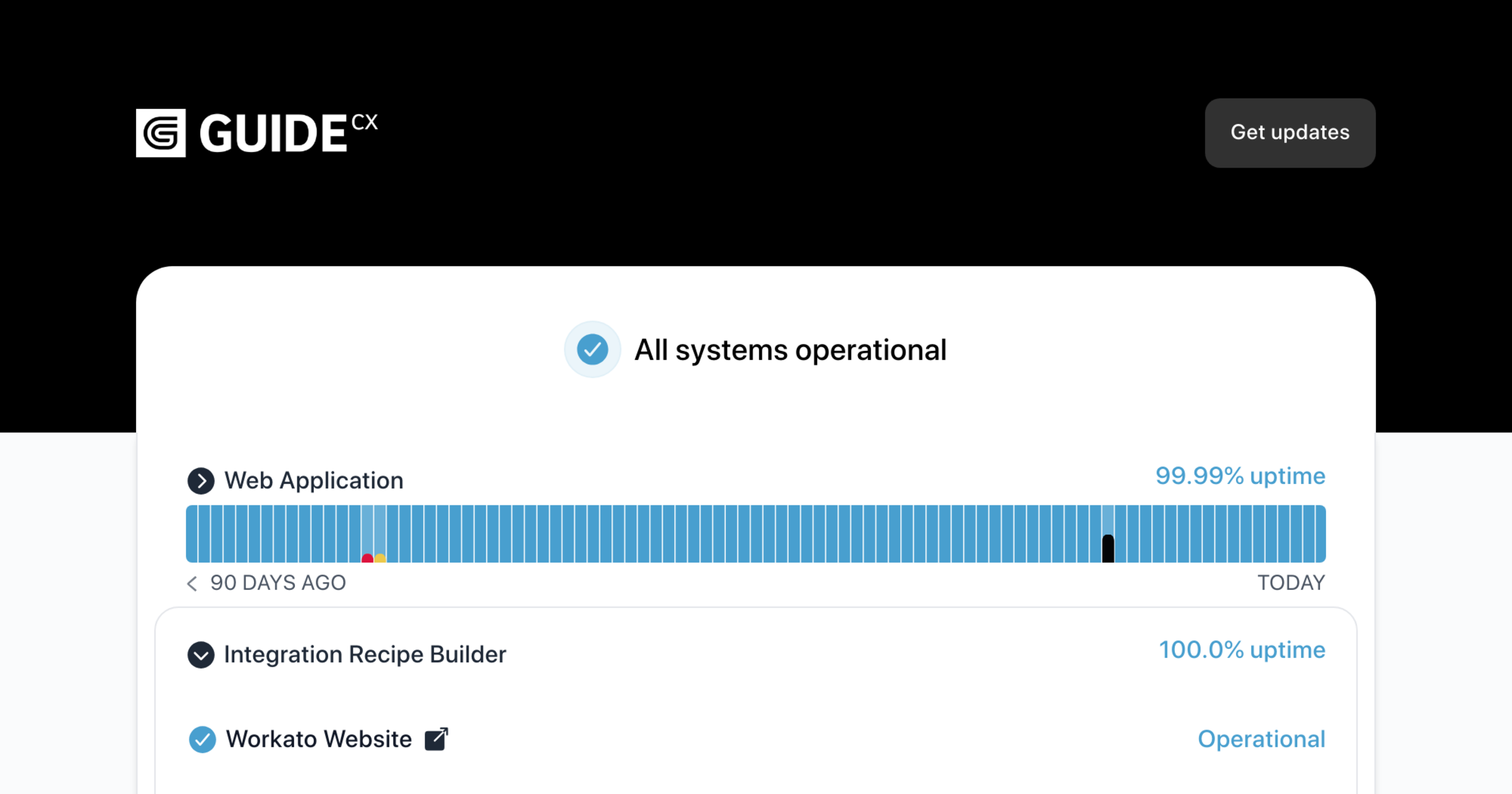Click the 100.0% uptime label
This screenshot has height=794, width=1512.
(1242, 650)
